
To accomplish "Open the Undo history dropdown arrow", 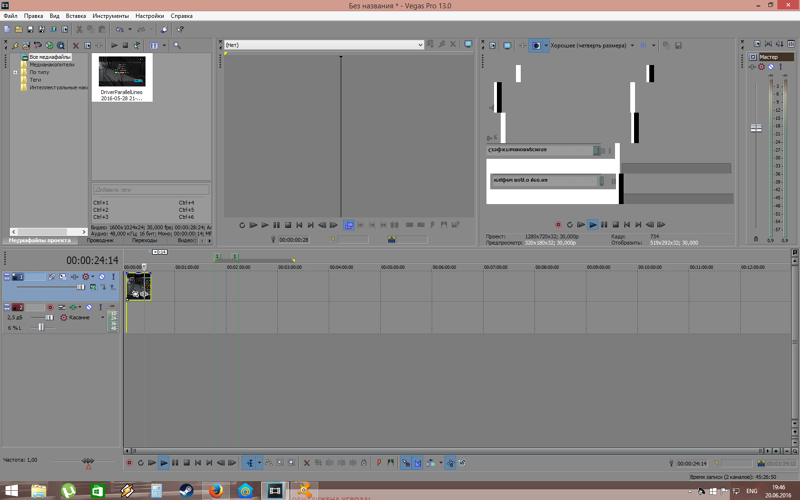I will click(130, 30).
